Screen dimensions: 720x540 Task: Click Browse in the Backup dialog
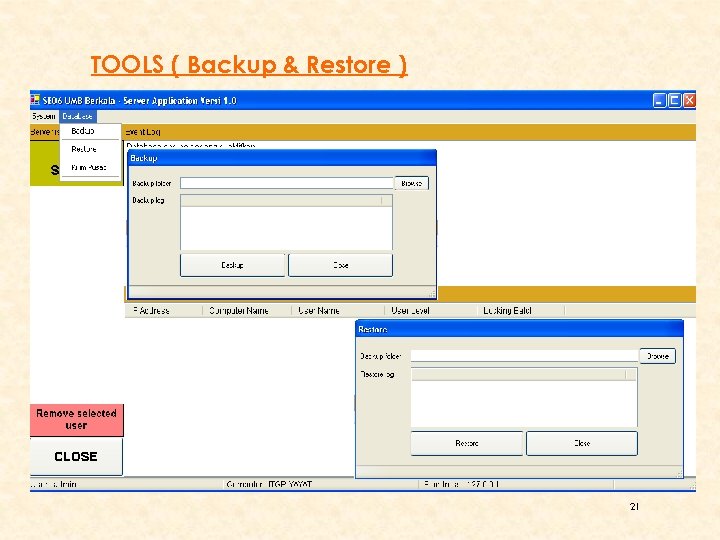pos(411,183)
